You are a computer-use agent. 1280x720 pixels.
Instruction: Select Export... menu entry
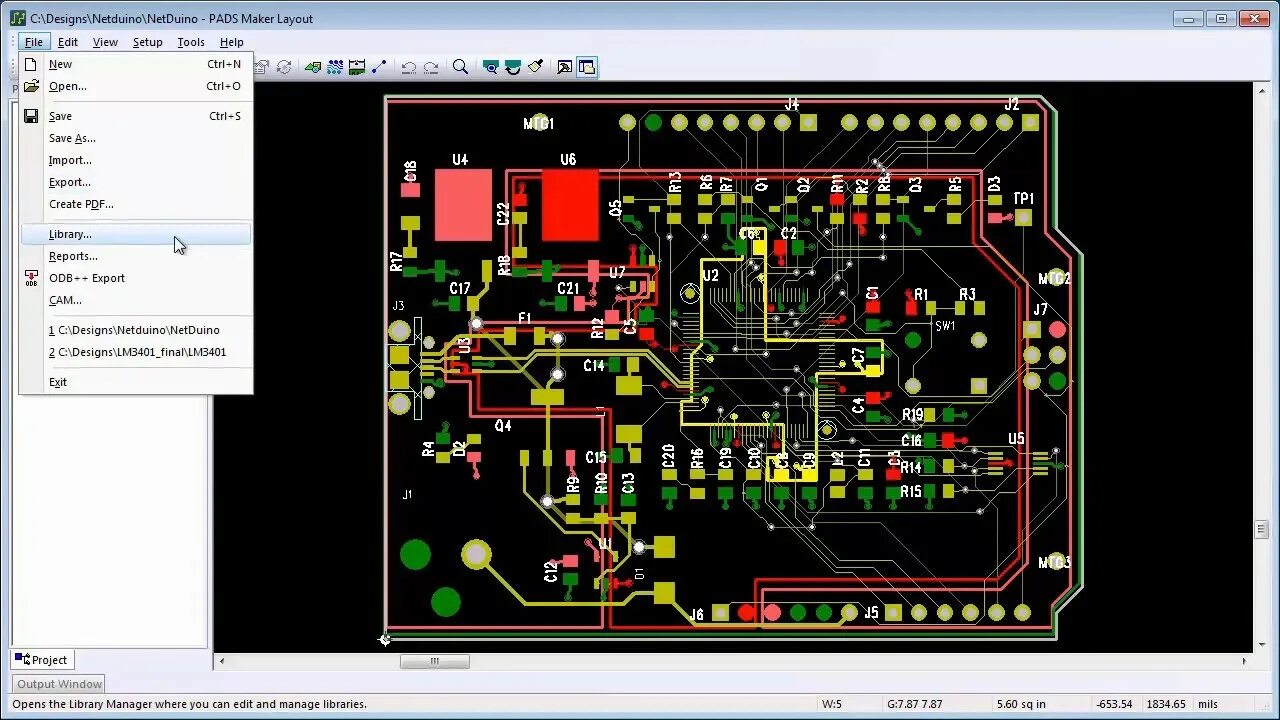point(135,182)
